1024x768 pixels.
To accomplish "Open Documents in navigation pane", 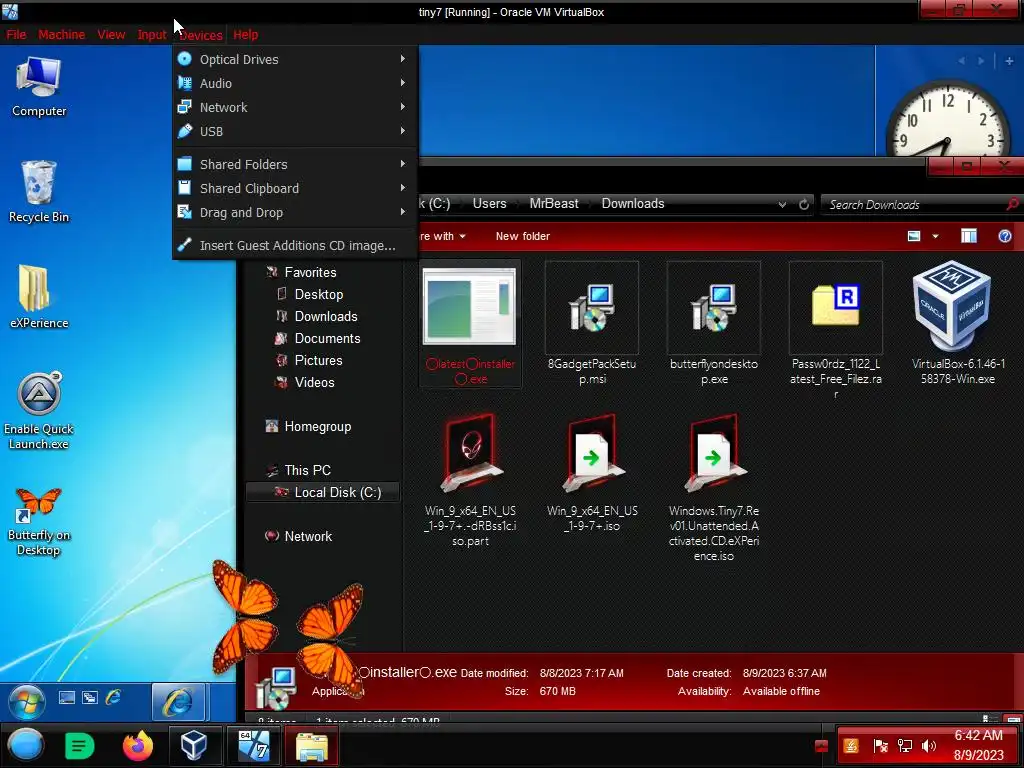I will point(327,338).
